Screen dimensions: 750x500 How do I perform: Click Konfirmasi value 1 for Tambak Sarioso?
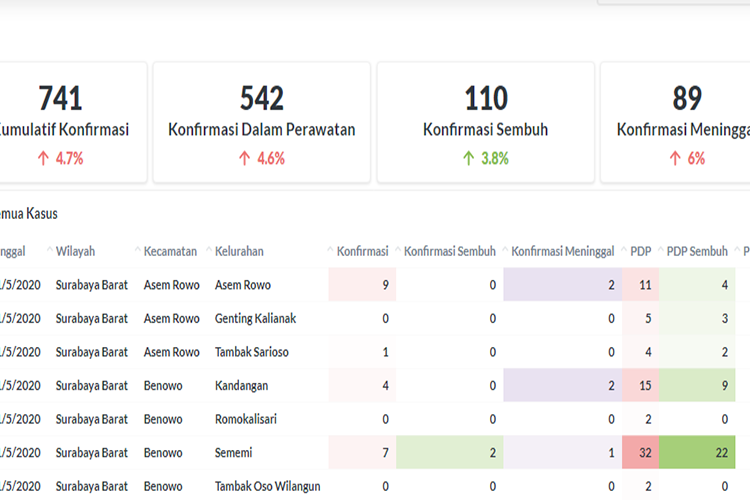pyautogui.click(x=386, y=352)
